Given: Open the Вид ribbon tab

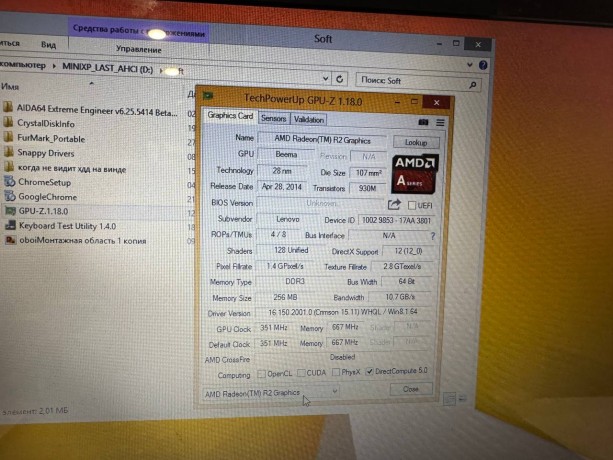Looking at the screenshot, I should tap(48, 45).
